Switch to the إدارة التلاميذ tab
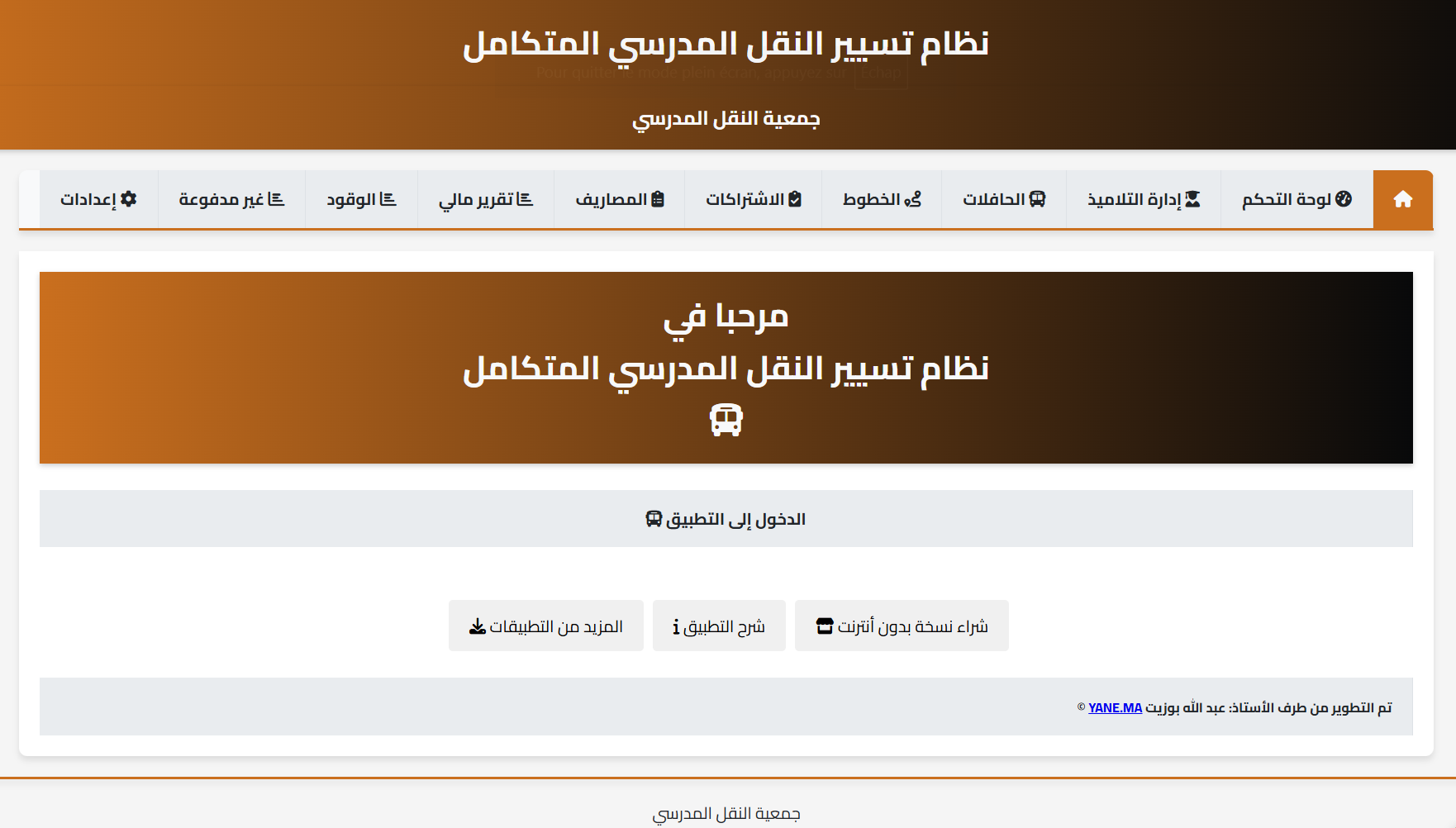 [x=1143, y=198]
